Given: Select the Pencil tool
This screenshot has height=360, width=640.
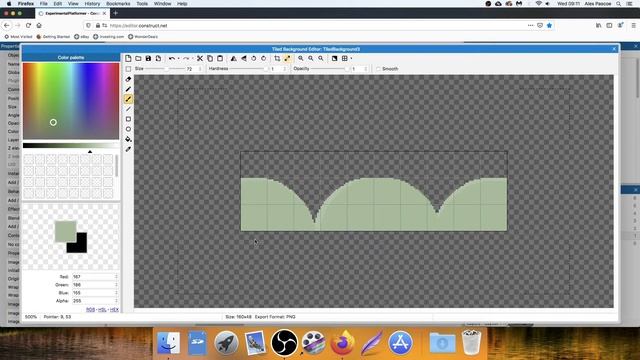Looking at the screenshot, I should [x=128, y=89].
